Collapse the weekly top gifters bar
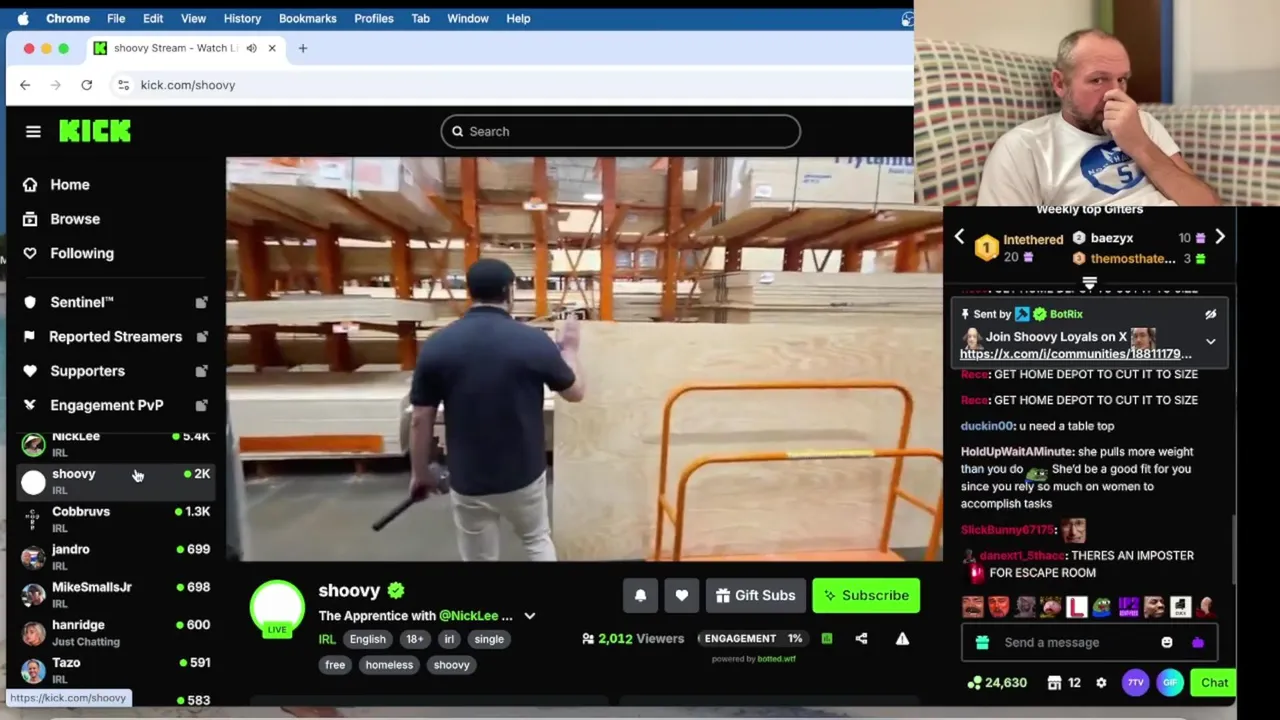This screenshot has width=1280, height=720. pyautogui.click(x=1089, y=283)
